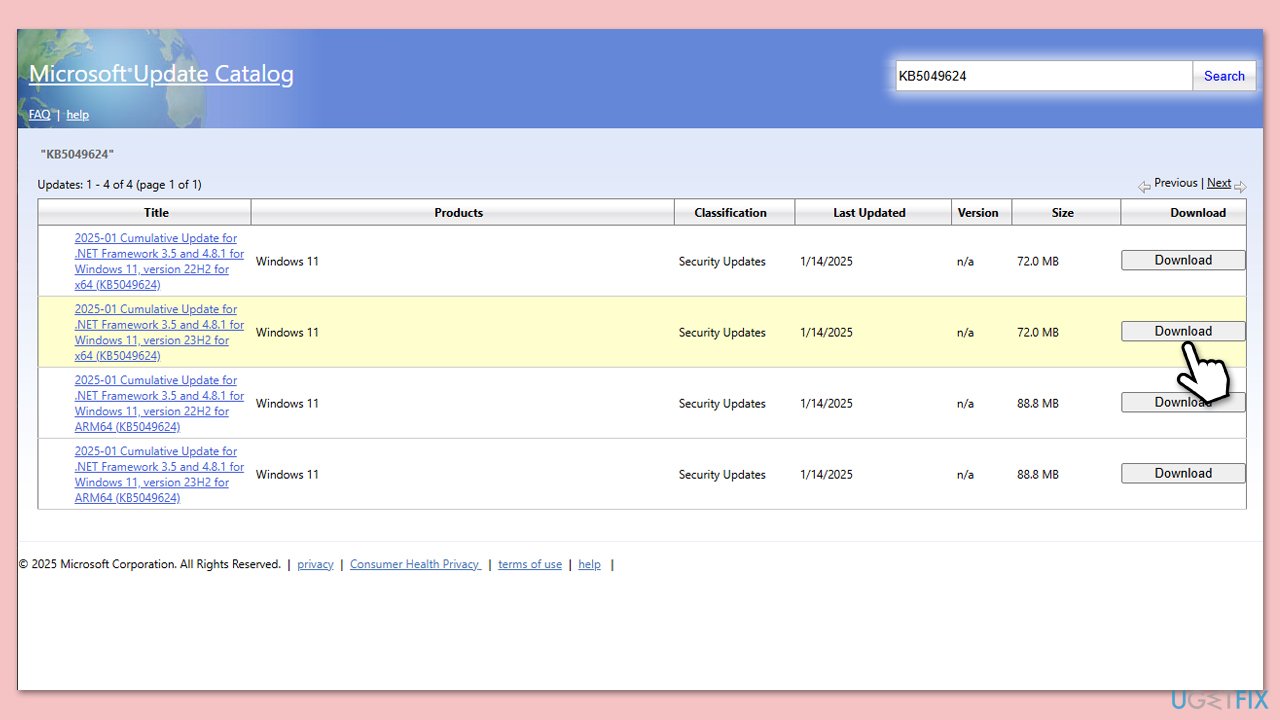Download the 22H2 x64 update

tap(1183, 260)
